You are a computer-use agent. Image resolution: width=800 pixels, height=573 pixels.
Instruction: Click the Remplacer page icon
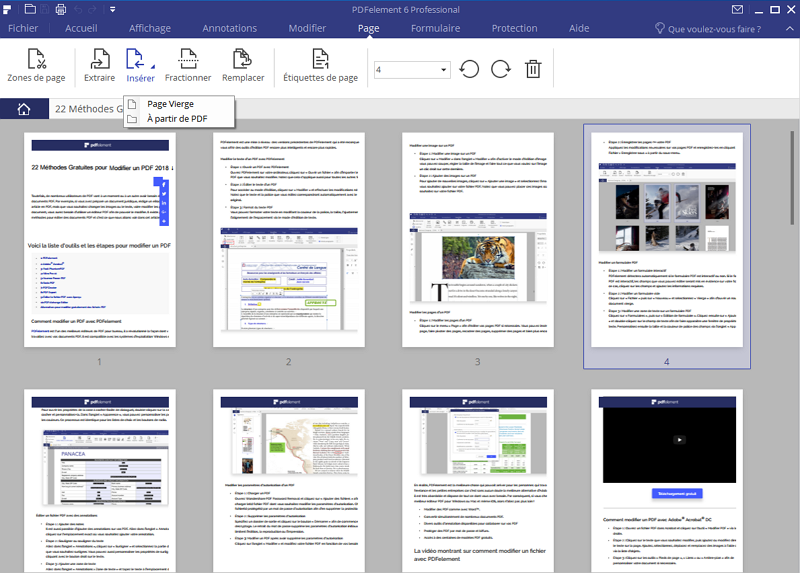pos(241,65)
